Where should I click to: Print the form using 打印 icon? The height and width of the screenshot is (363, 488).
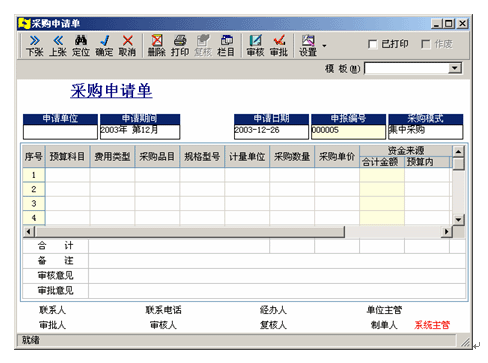(x=180, y=46)
